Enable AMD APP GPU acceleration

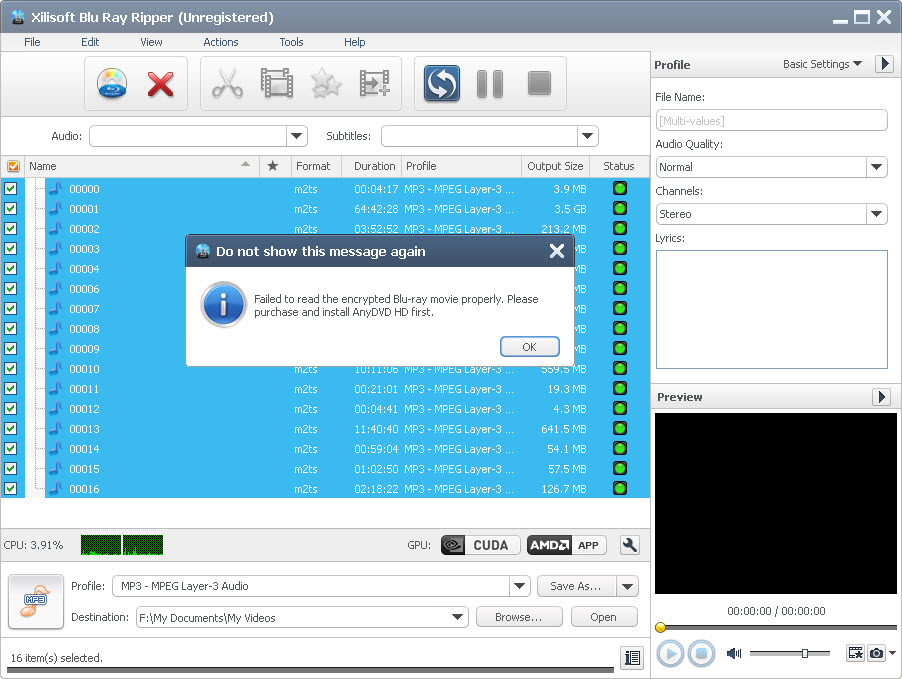click(x=567, y=545)
